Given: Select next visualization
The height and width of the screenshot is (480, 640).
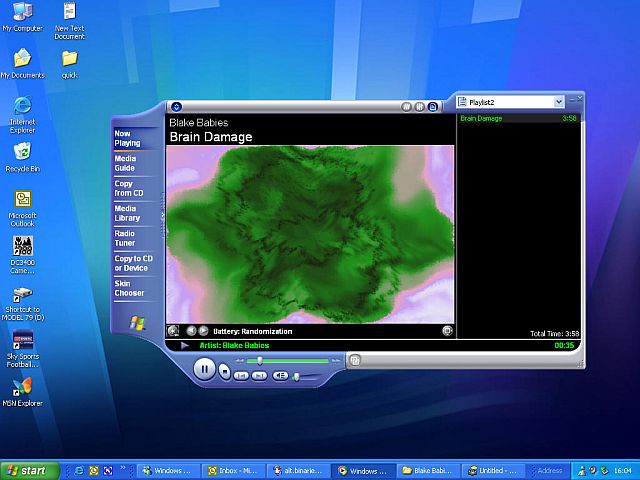Looking at the screenshot, I should click(x=203, y=331).
